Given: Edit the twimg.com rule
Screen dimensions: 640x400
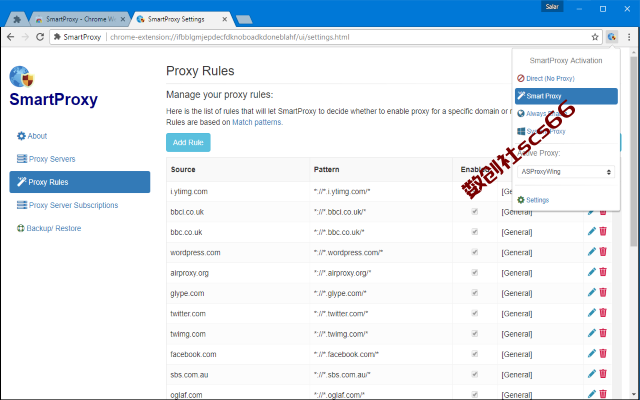Looking at the screenshot, I should tap(591, 333).
